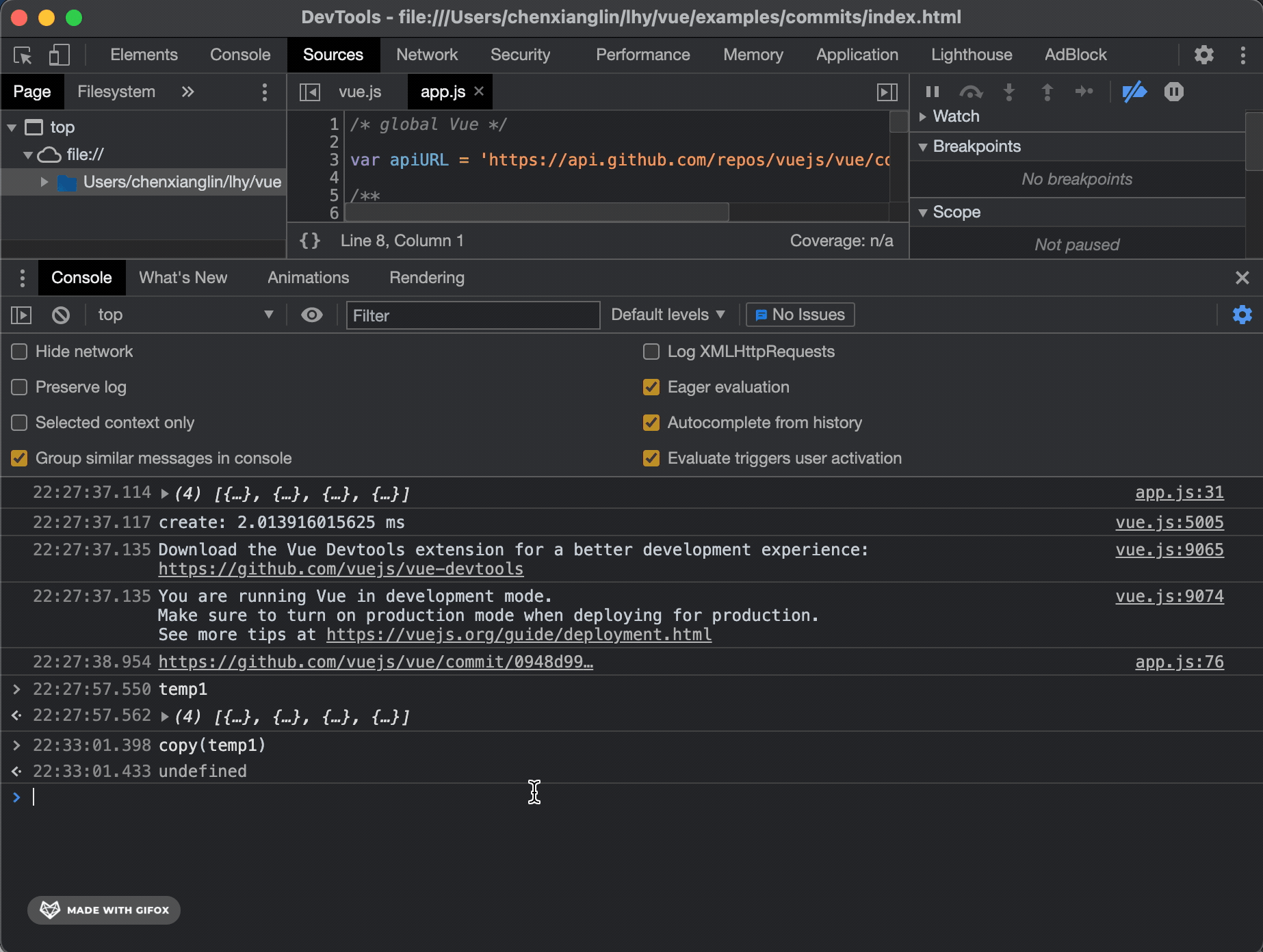Check the Hide network checkbox
1263x952 pixels.
point(19,352)
